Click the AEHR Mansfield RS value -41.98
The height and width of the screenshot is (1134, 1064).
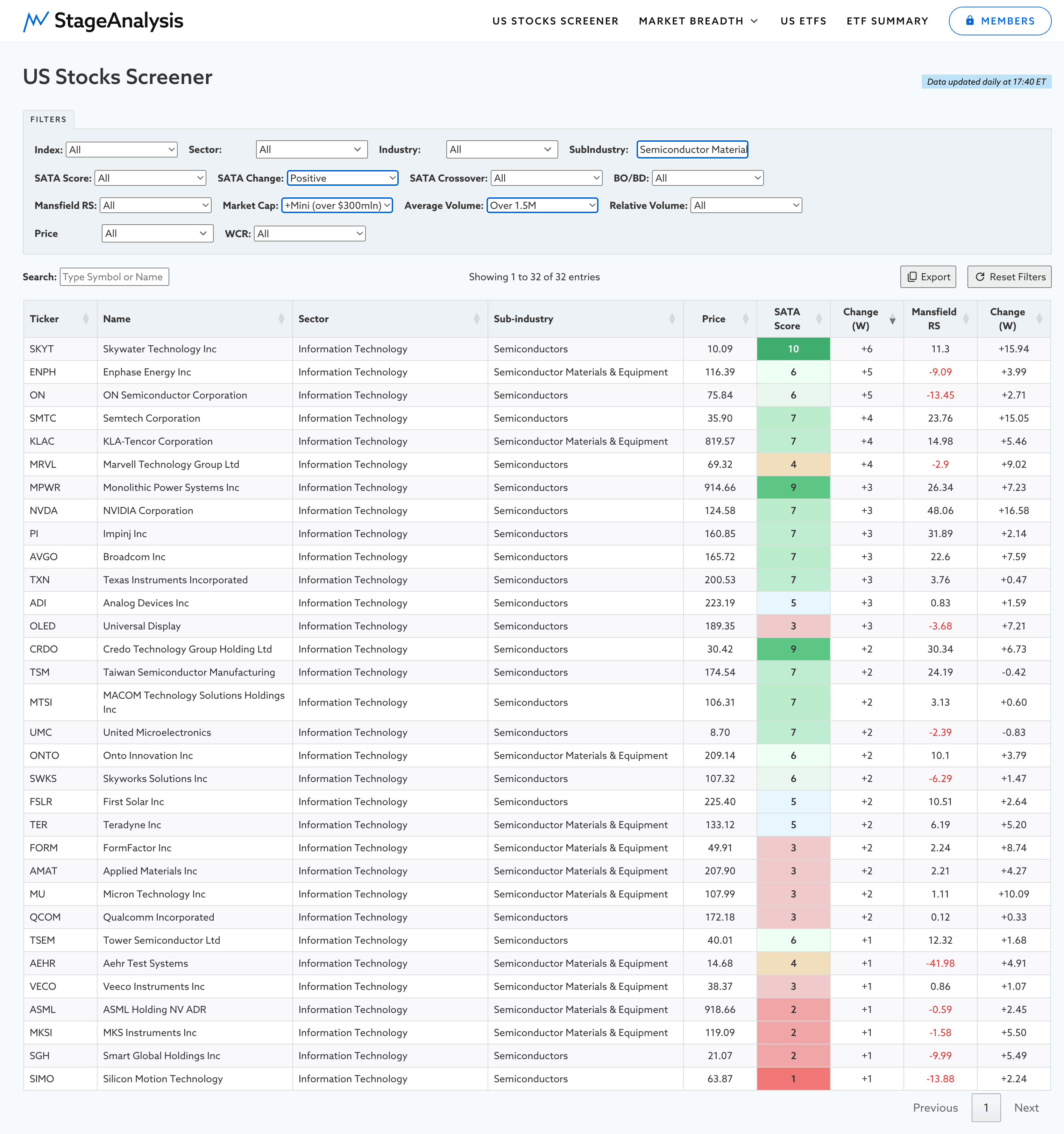pos(940,964)
